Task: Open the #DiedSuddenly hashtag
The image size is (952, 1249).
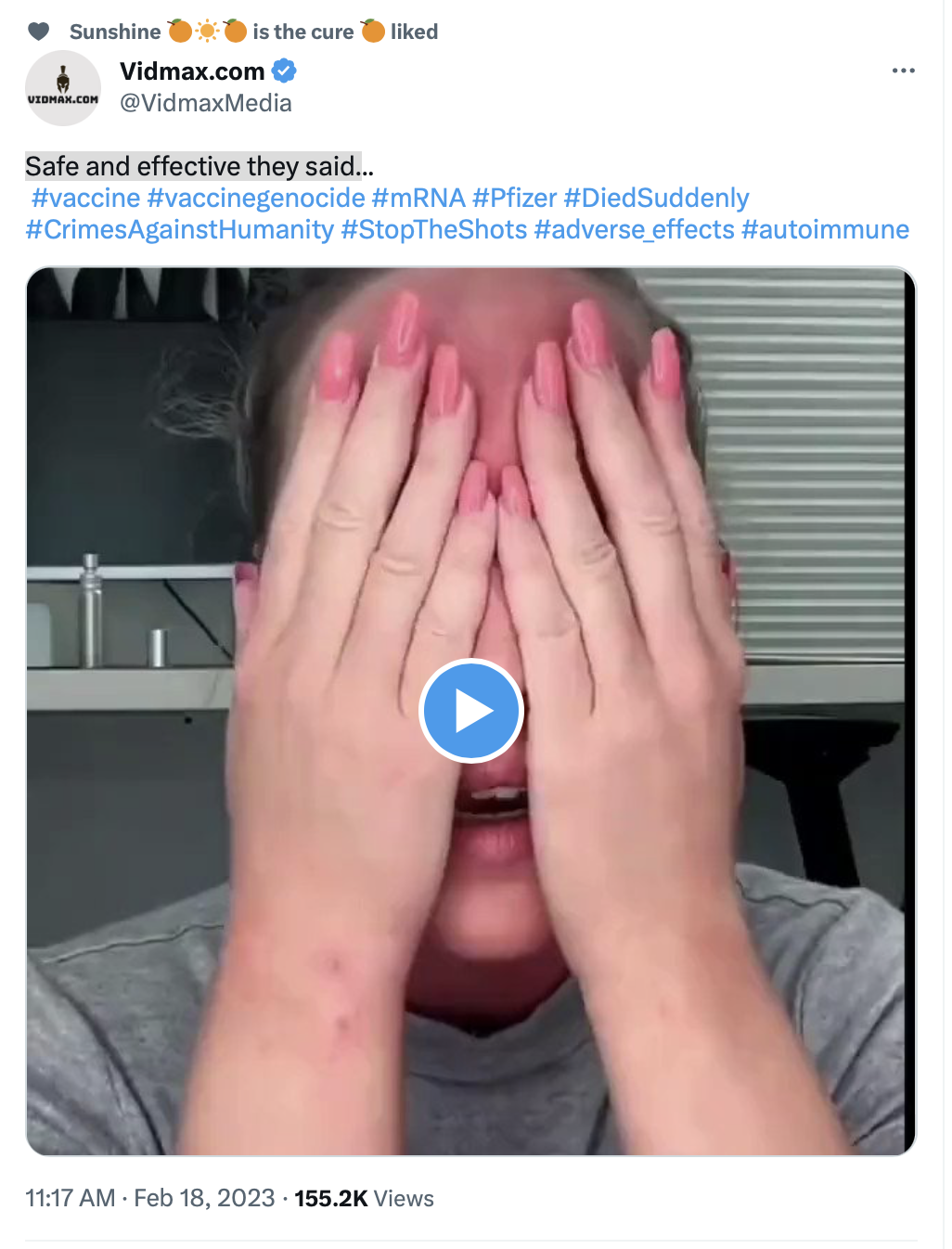Action: click(657, 198)
